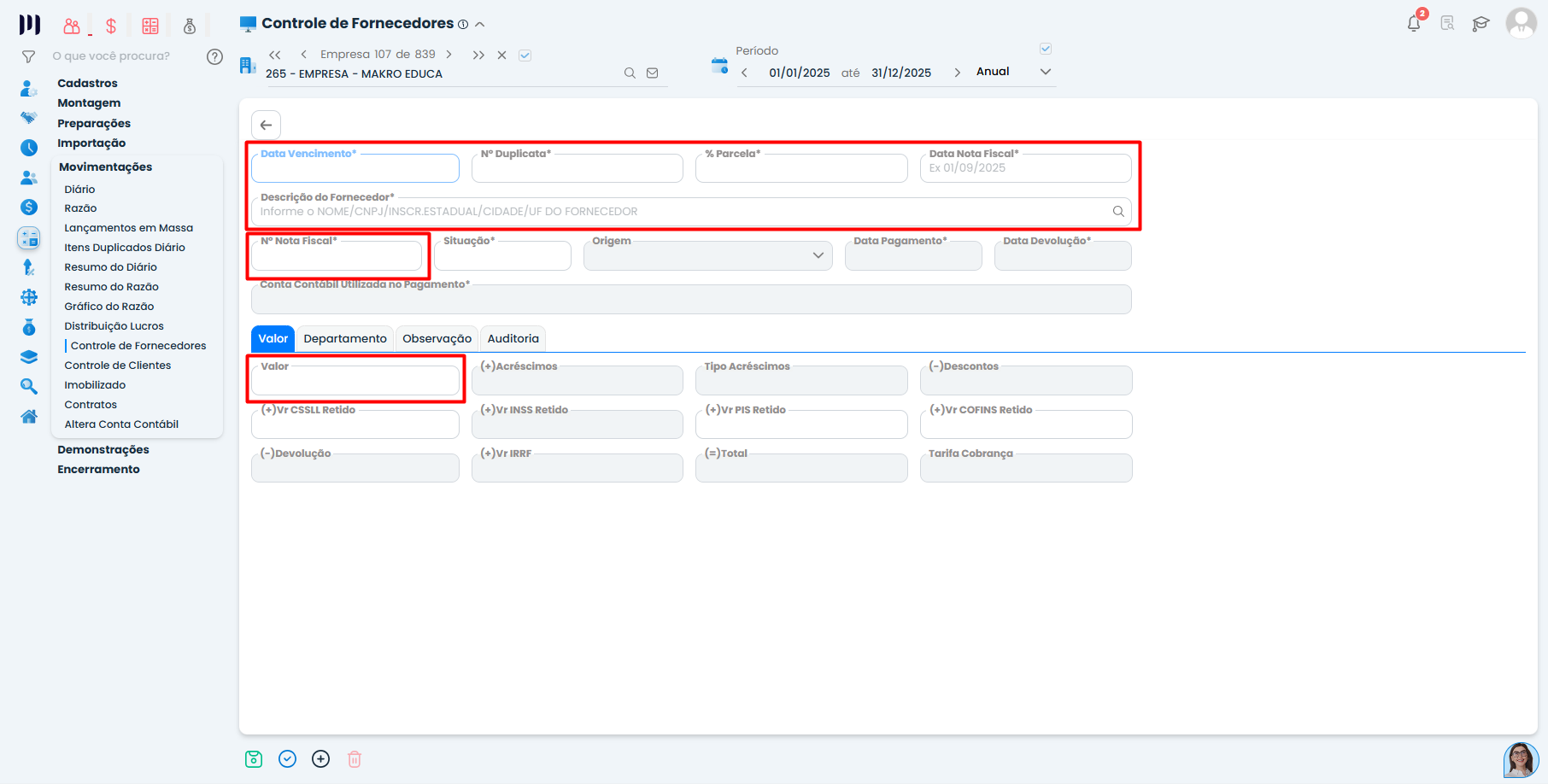Click the add new record plus icon
This screenshot has height=784, width=1548.
pyautogui.click(x=321, y=759)
